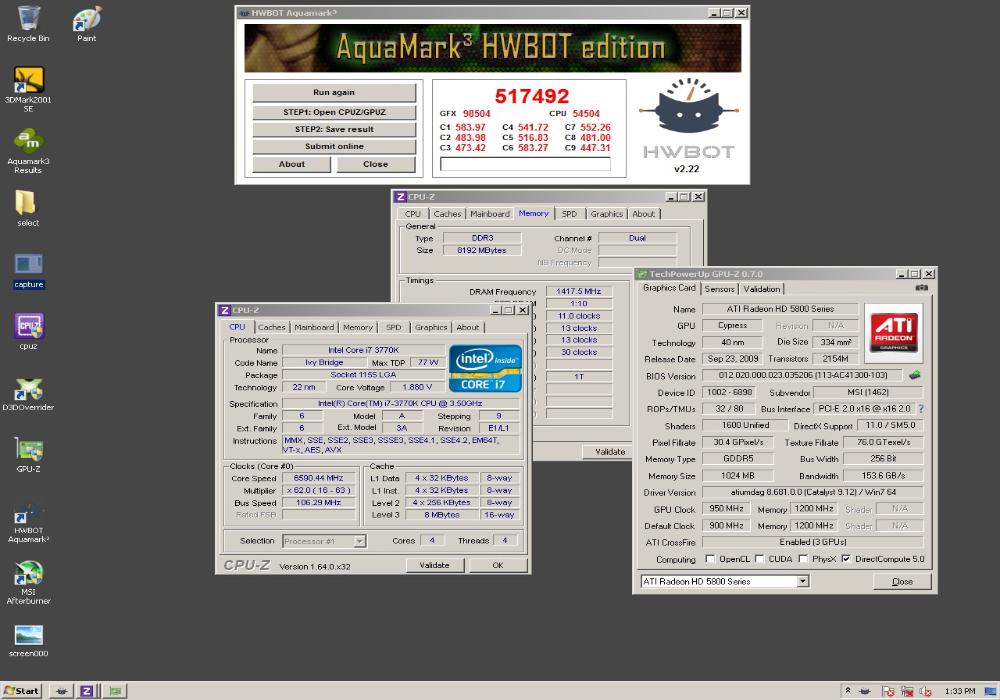
Task: Click the HWBOT robot logo
Action: pyautogui.click(x=689, y=106)
